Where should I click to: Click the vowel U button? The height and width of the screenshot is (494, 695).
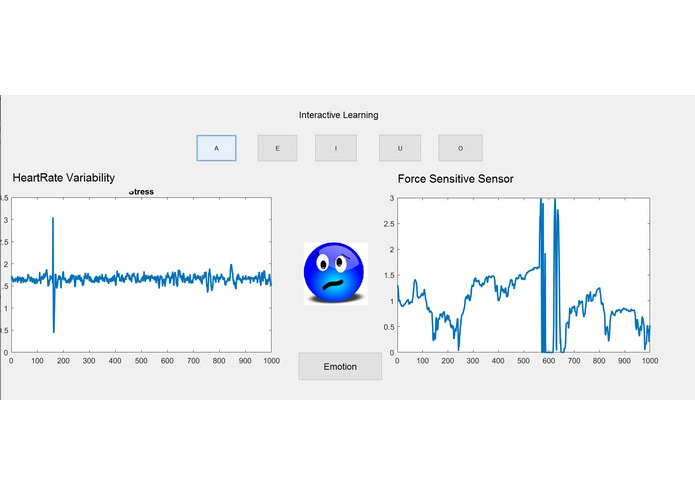coord(400,148)
